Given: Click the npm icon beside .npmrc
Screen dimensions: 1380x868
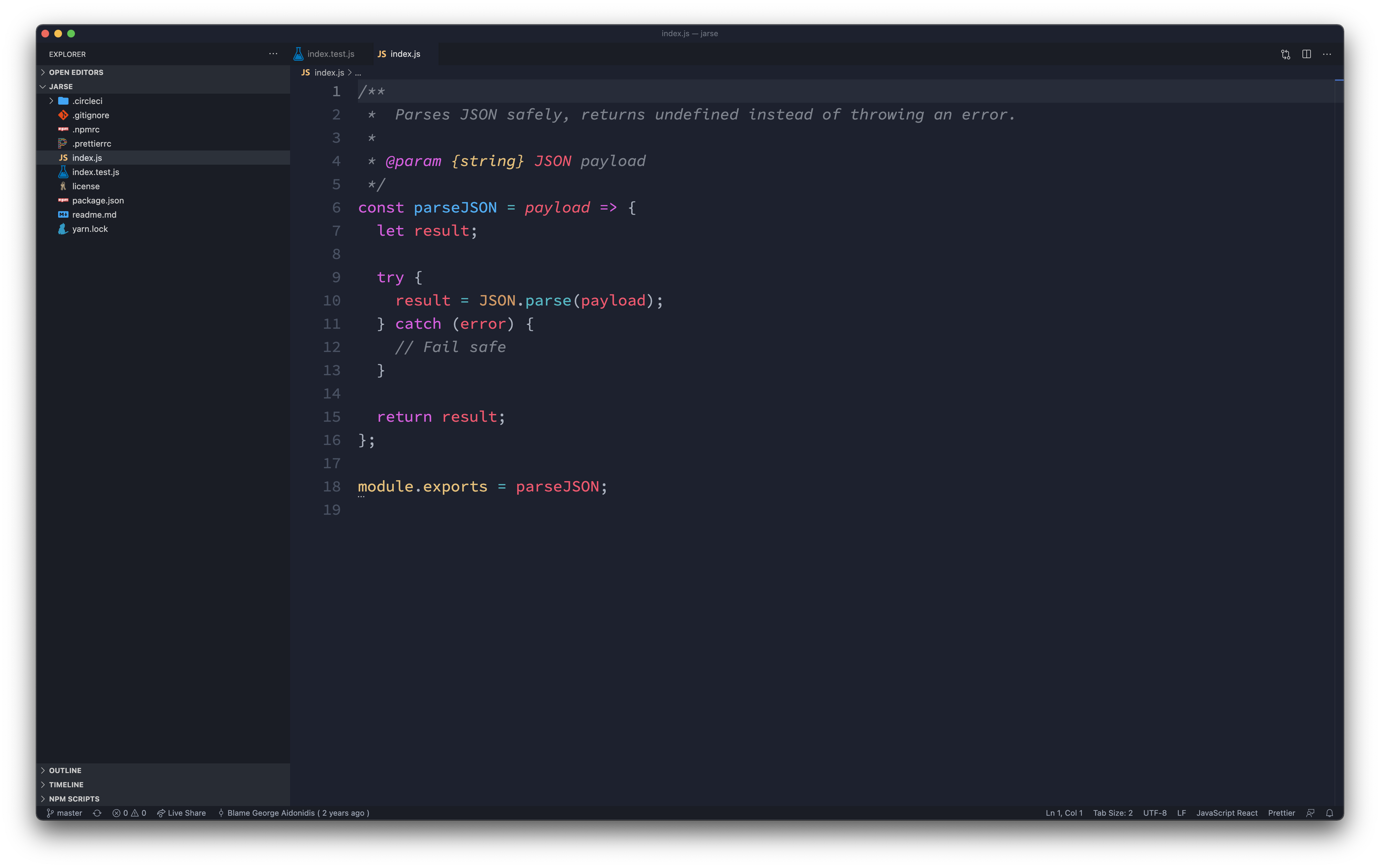Looking at the screenshot, I should pyautogui.click(x=64, y=129).
